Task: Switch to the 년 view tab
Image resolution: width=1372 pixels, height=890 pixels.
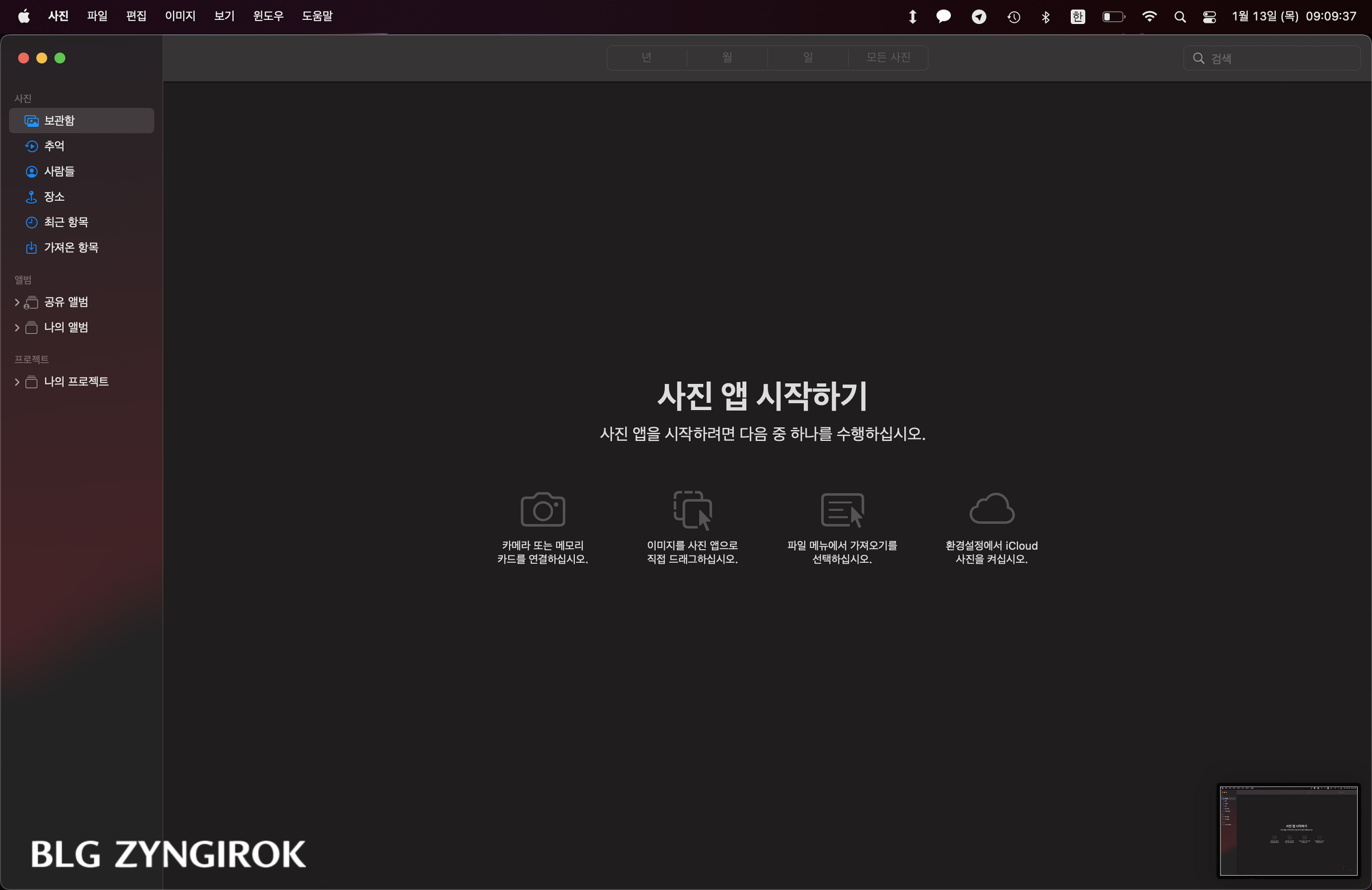Action: tap(646, 58)
